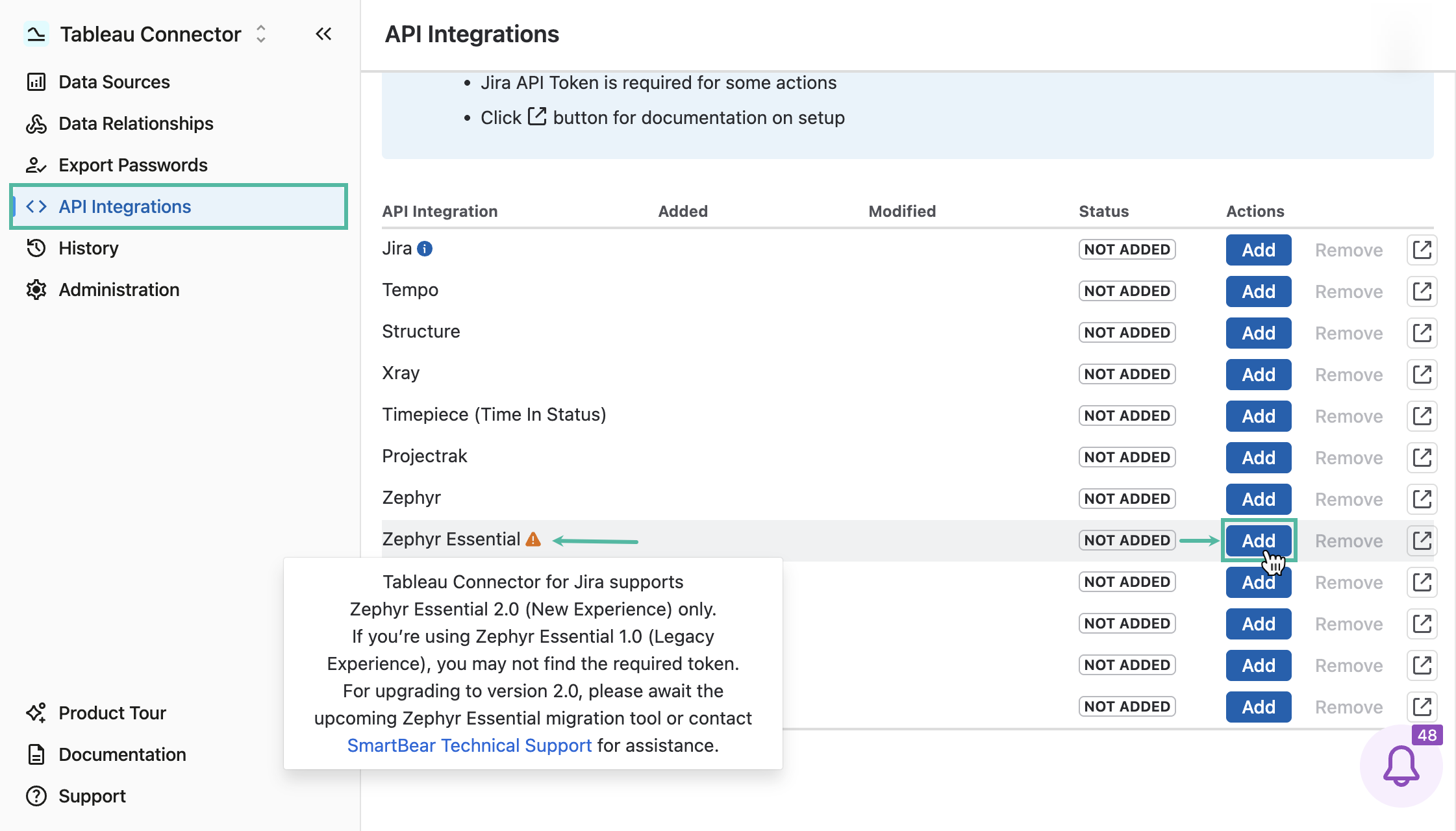Open Data Sources in the sidebar
Viewport: 1456px width, 831px height.
tap(179, 82)
